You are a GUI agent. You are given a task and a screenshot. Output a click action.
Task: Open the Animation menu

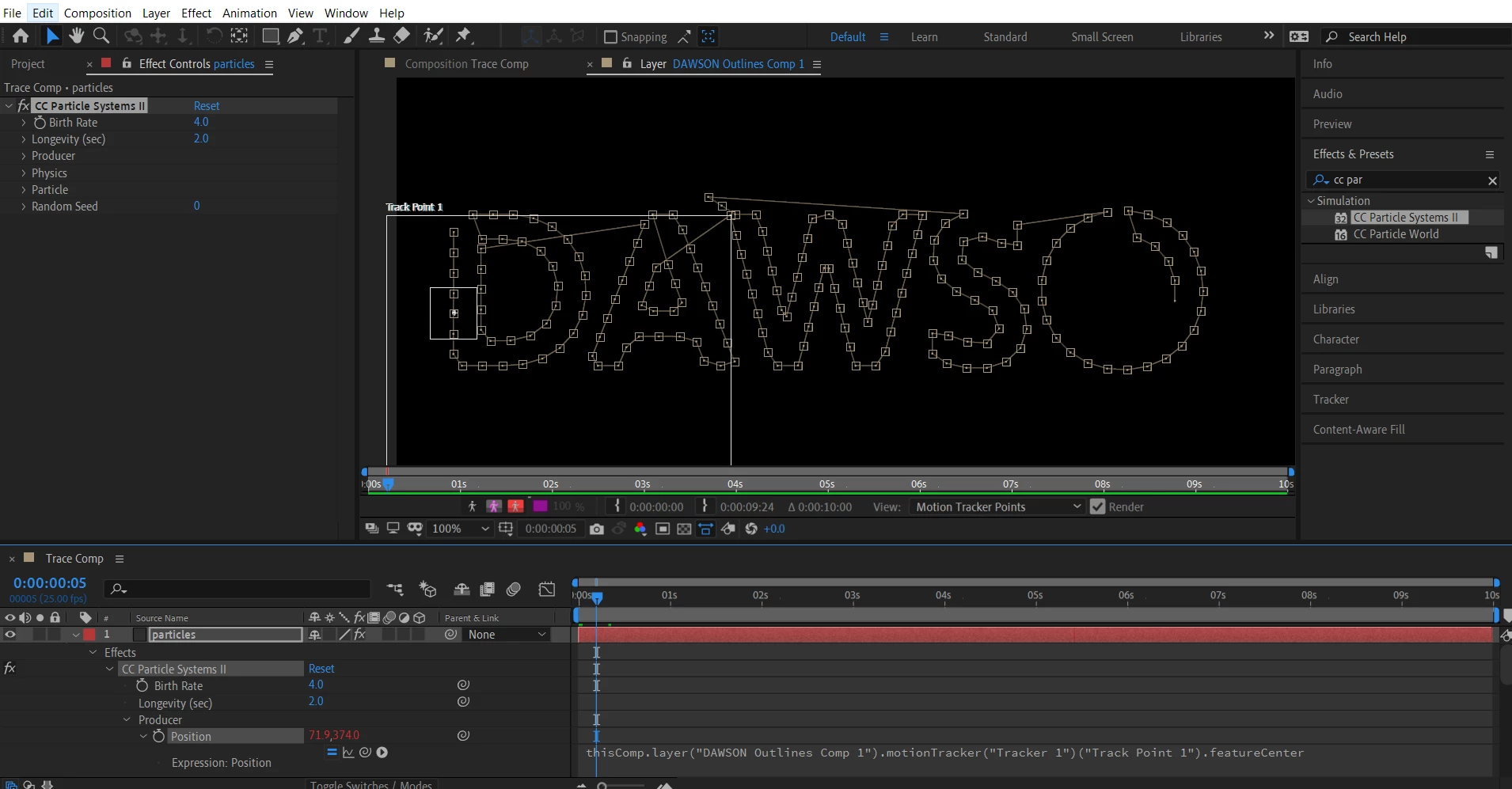[249, 13]
